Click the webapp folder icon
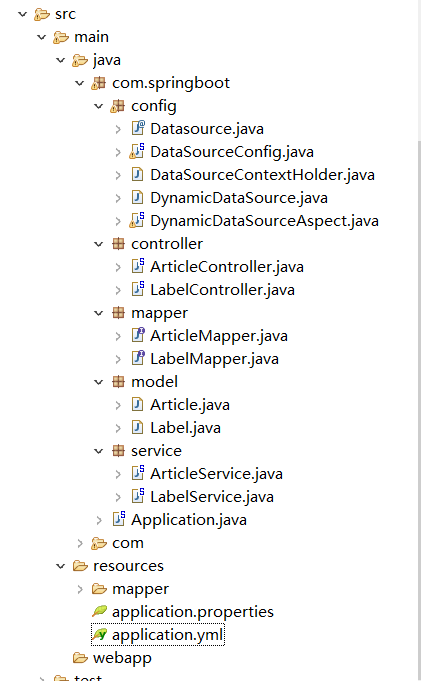 (x=80, y=658)
